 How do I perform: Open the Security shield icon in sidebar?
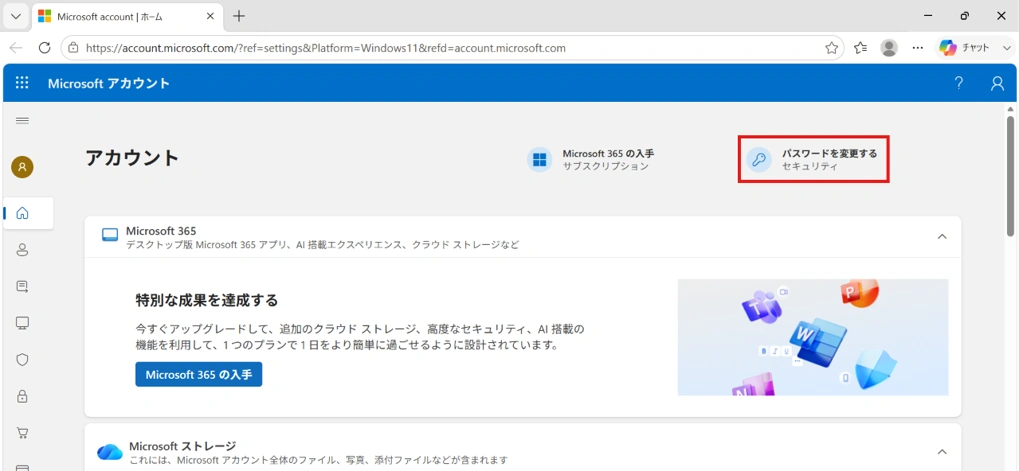tap(22, 359)
